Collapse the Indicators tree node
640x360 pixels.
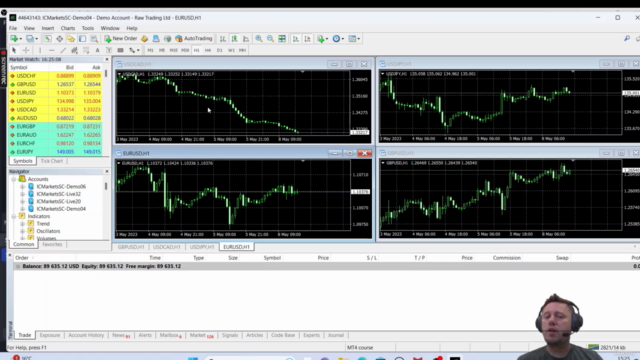[x=14, y=216]
